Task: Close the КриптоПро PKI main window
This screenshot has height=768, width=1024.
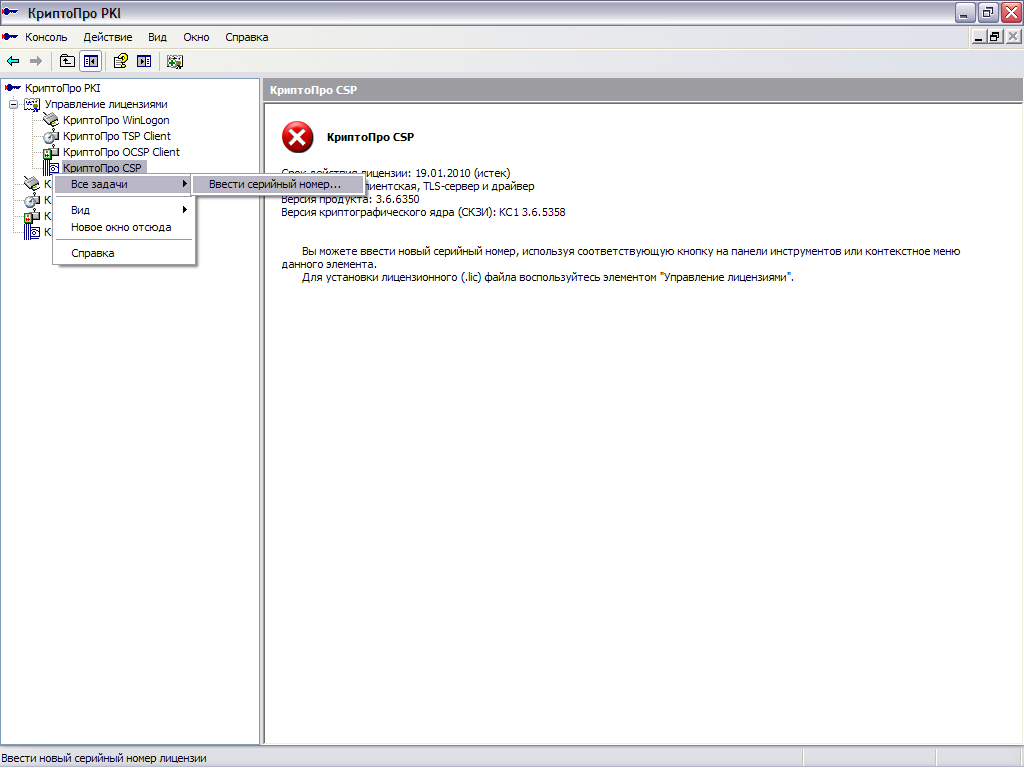Action: [1011, 12]
